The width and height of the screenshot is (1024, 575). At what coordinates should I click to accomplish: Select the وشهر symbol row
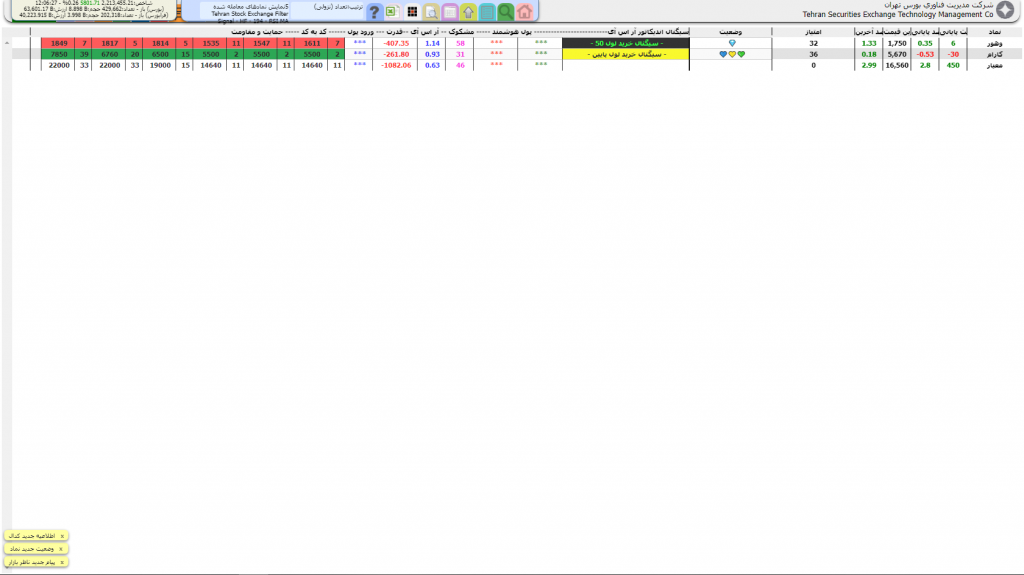tap(994, 43)
